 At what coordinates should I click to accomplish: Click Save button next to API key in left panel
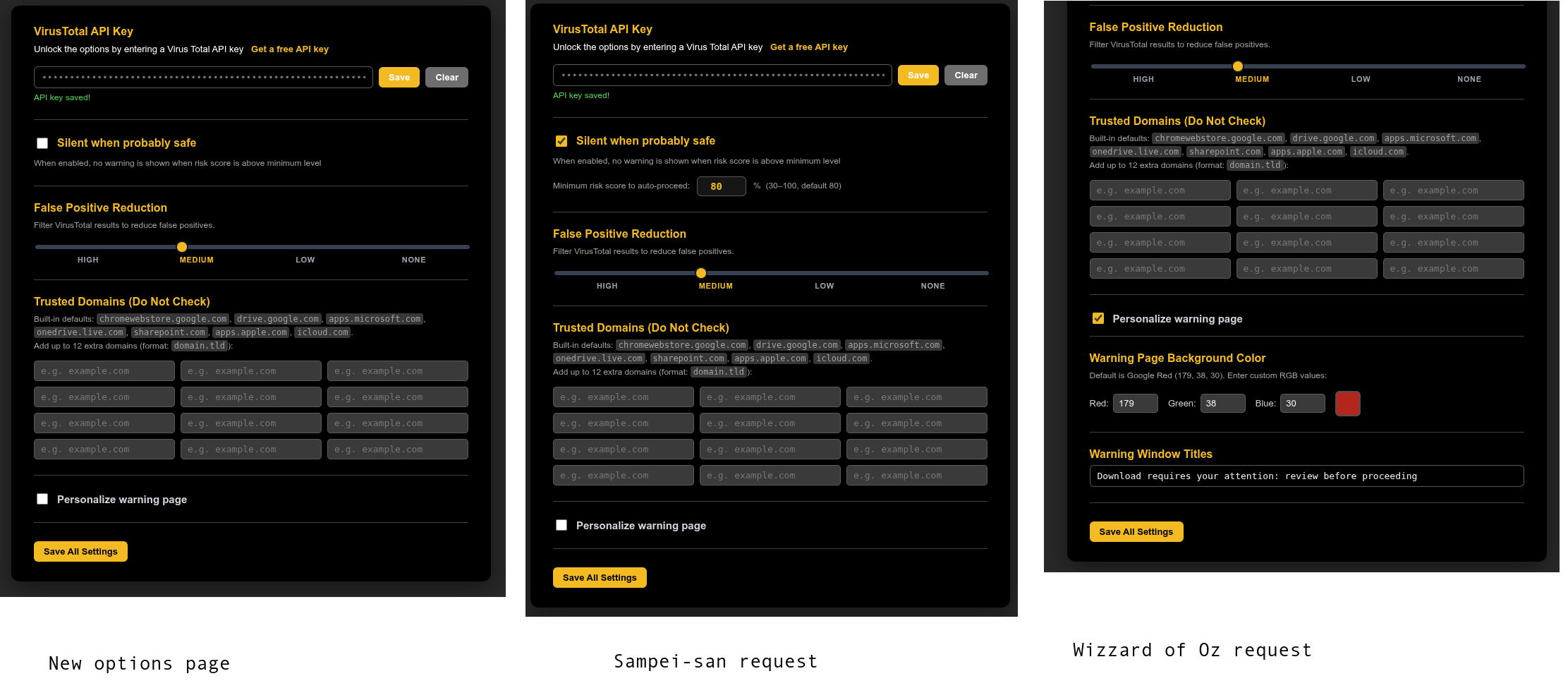coord(399,78)
